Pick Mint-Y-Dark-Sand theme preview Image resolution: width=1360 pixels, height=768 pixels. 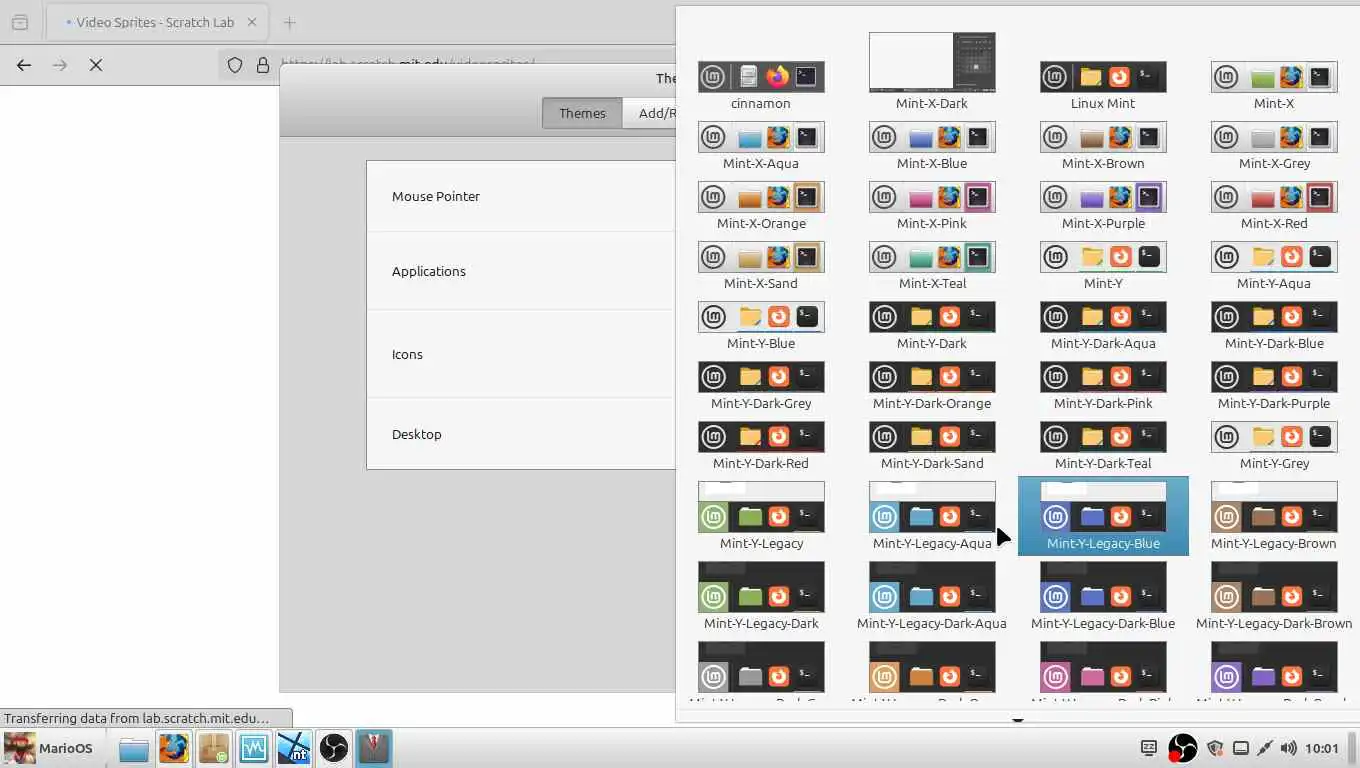932,437
